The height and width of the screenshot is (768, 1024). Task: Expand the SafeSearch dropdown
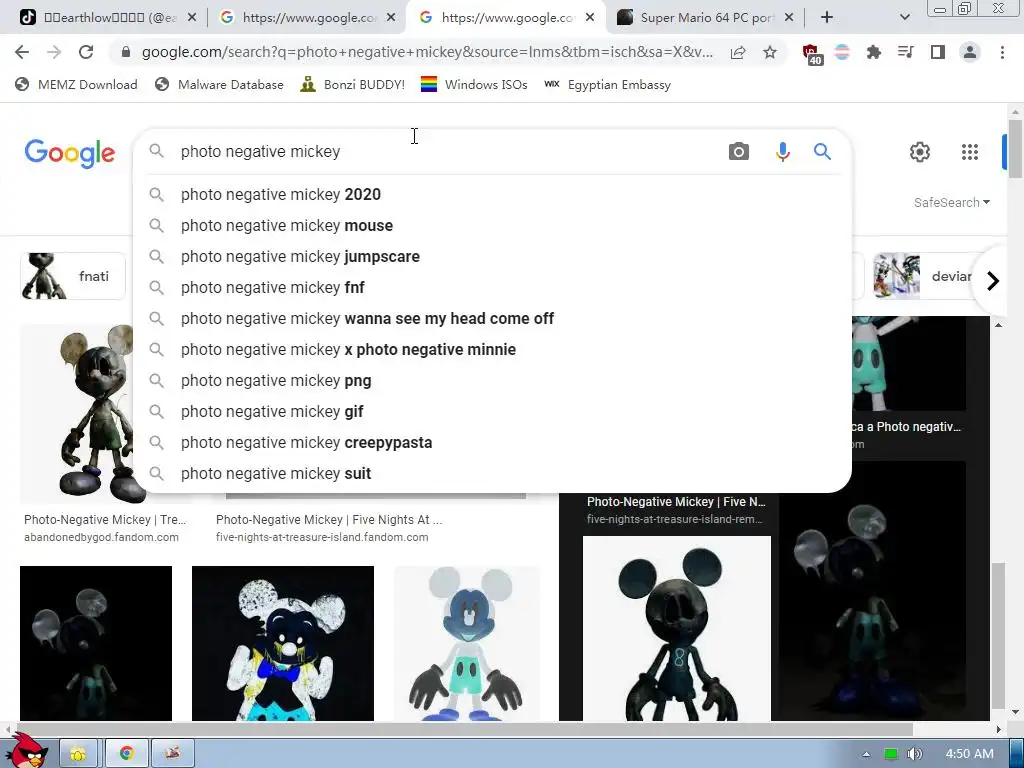pyautogui.click(x=952, y=202)
